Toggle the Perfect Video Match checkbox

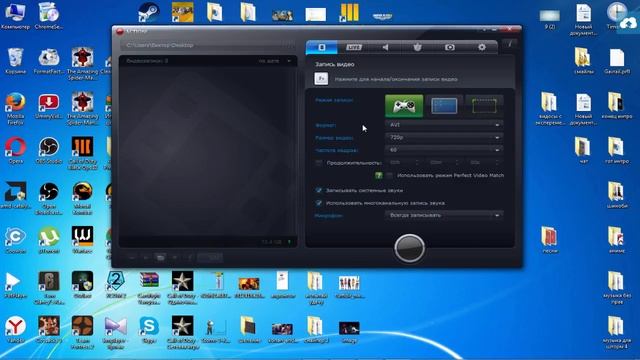pyautogui.click(x=390, y=176)
